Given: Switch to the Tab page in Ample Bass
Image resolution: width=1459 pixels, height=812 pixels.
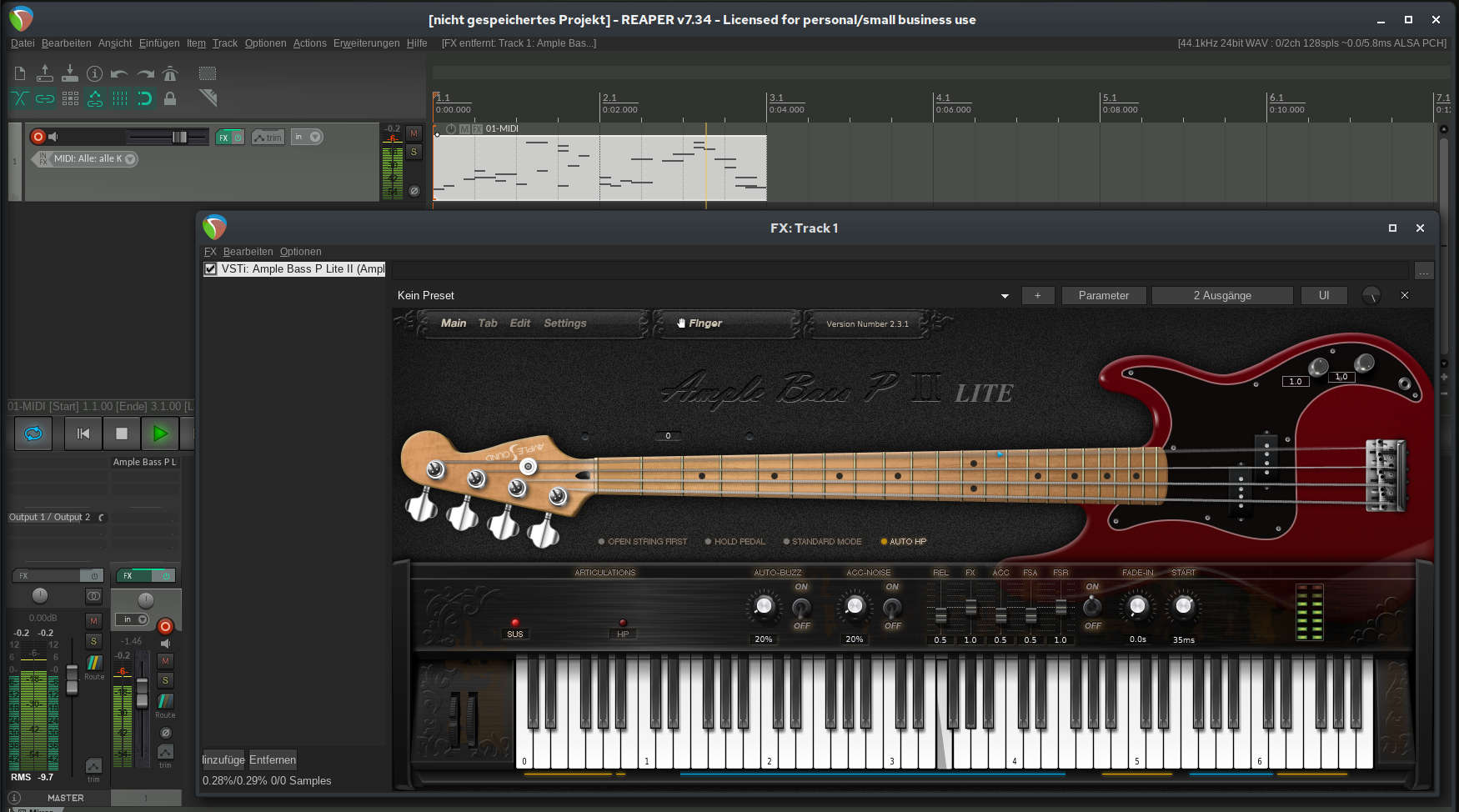Looking at the screenshot, I should 488,323.
